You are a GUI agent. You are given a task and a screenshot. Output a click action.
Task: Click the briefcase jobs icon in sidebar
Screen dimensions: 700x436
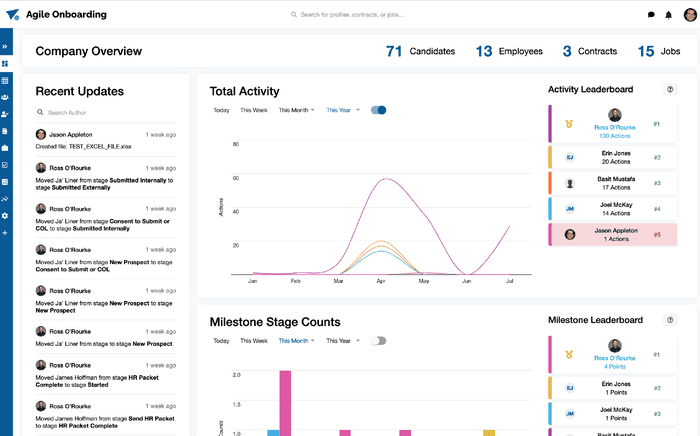pos(5,148)
